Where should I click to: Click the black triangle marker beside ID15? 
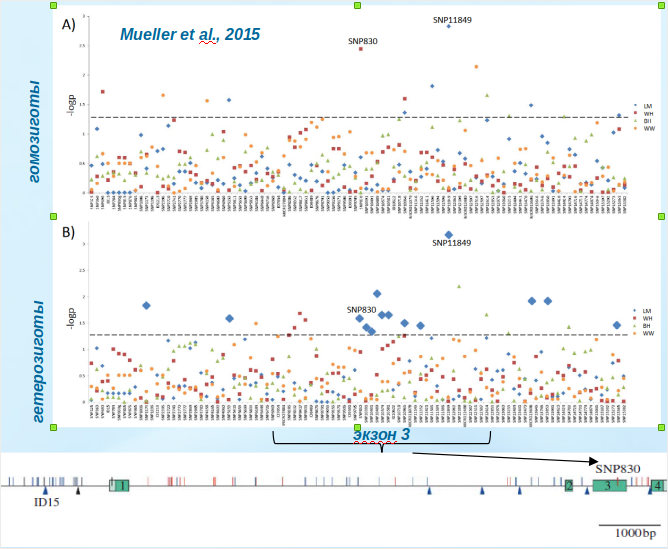click(78, 491)
